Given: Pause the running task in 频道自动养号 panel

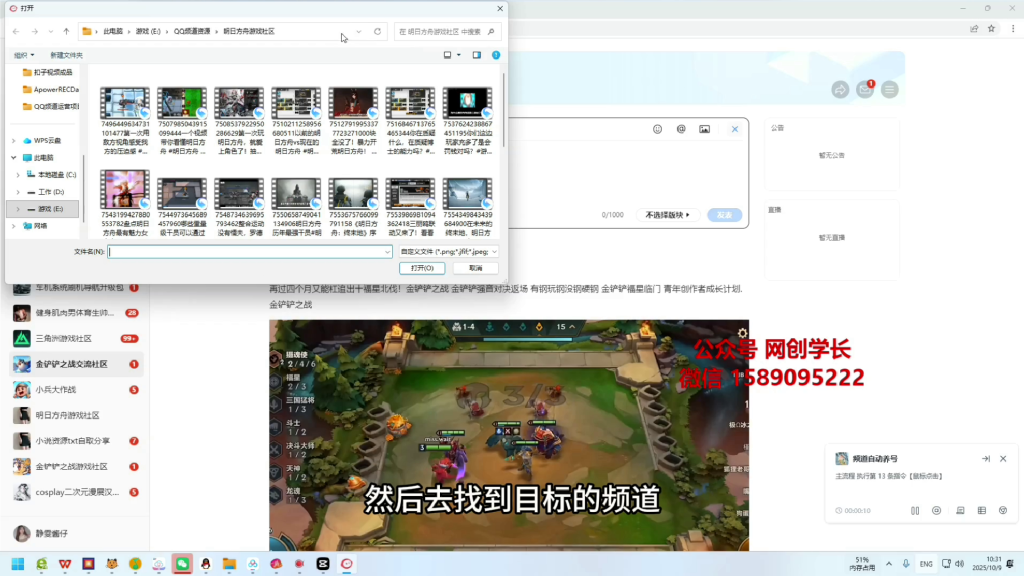Looking at the screenshot, I should pos(916,510).
